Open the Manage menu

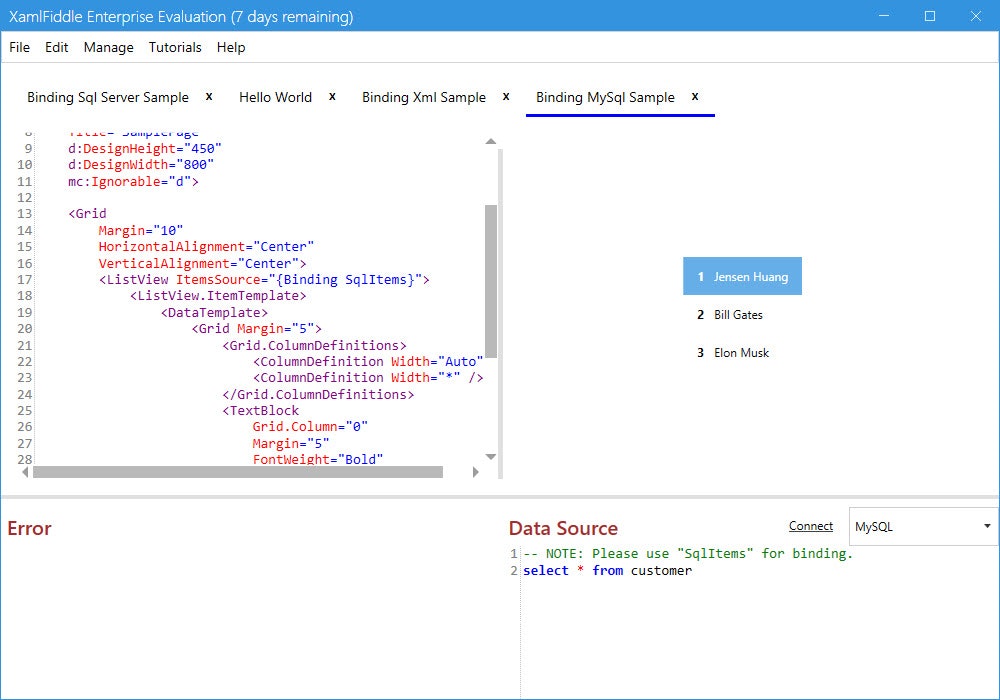pyautogui.click(x=108, y=47)
